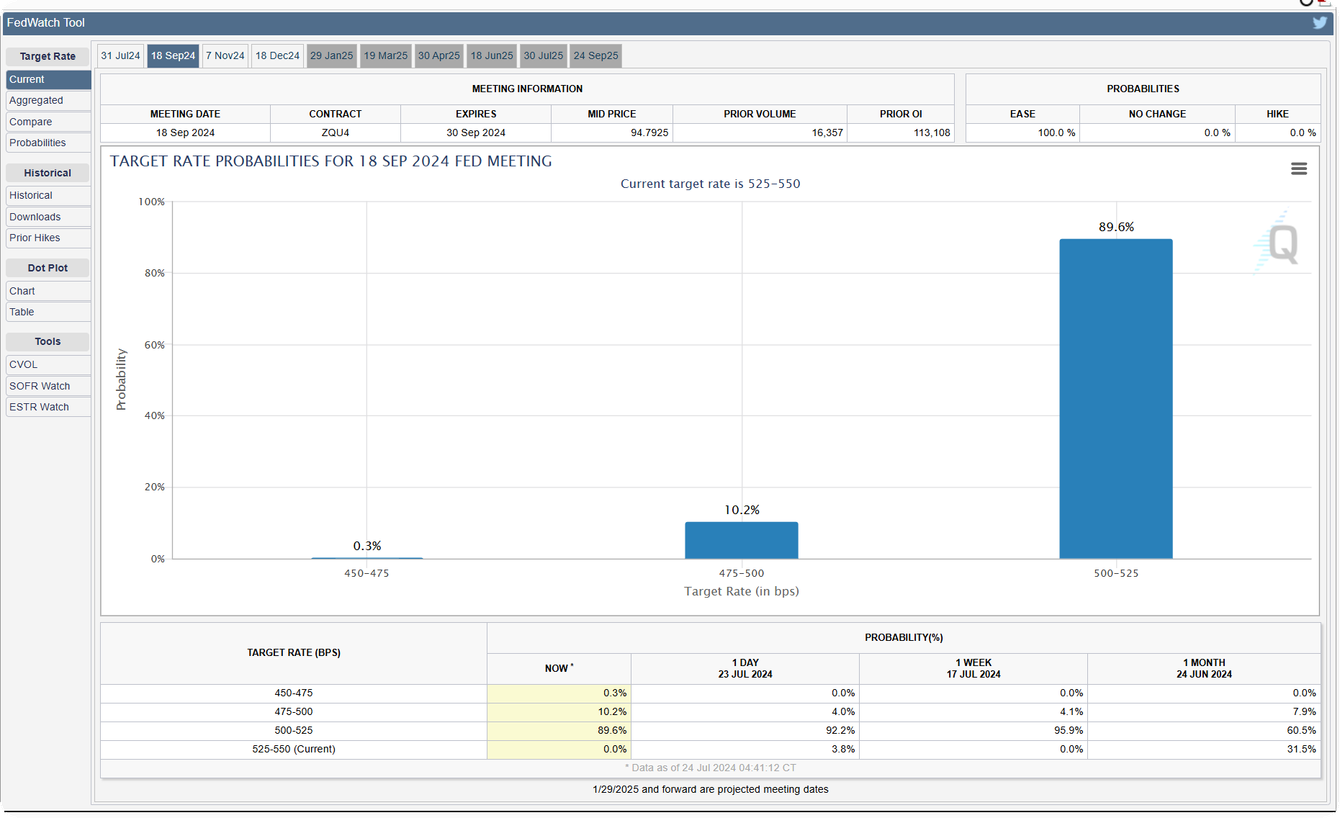Open the 18 Dec24 meeting tab
This screenshot has height=818, width=1340.
click(x=277, y=56)
